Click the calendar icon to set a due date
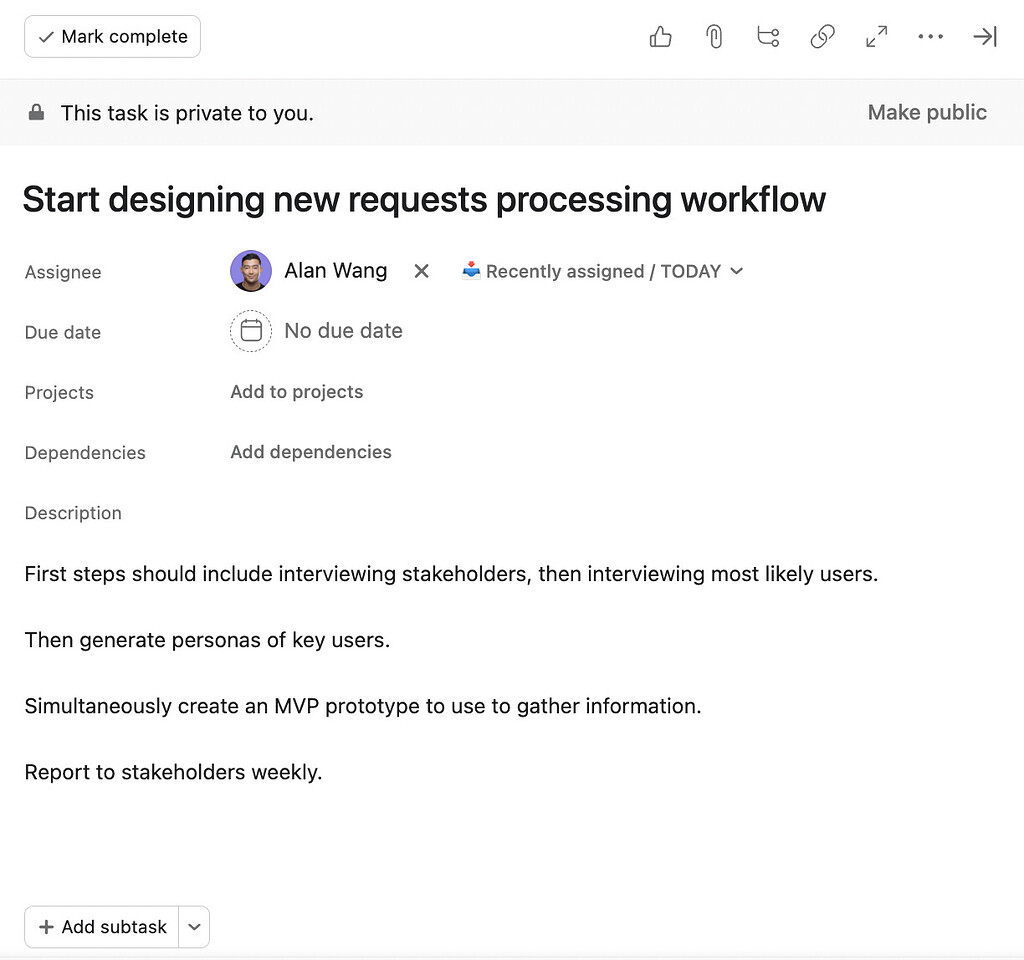Image resolution: width=1024 pixels, height=960 pixels. point(250,331)
